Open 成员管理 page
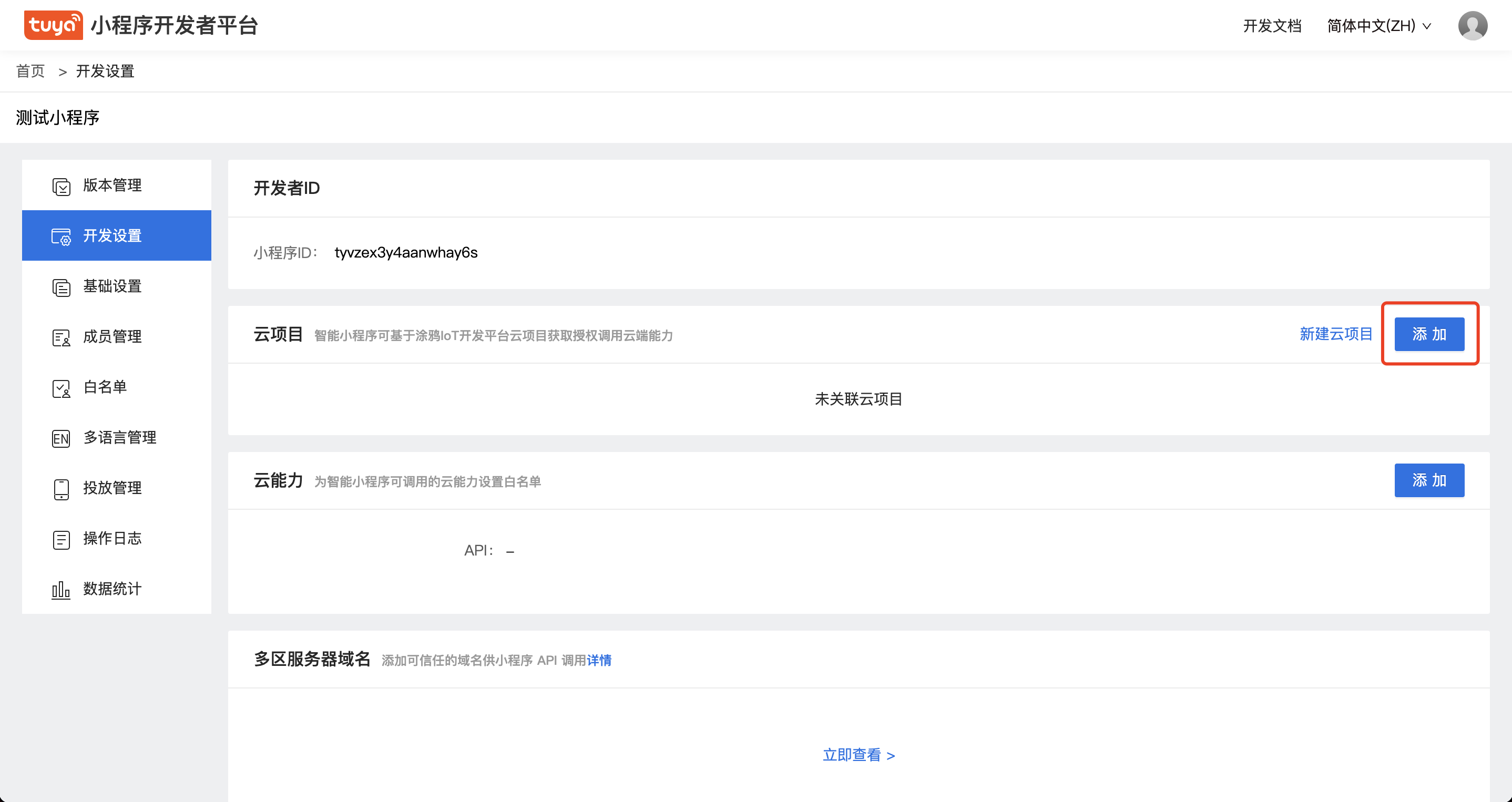This screenshot has width=1512, height=802. point(116,336)
